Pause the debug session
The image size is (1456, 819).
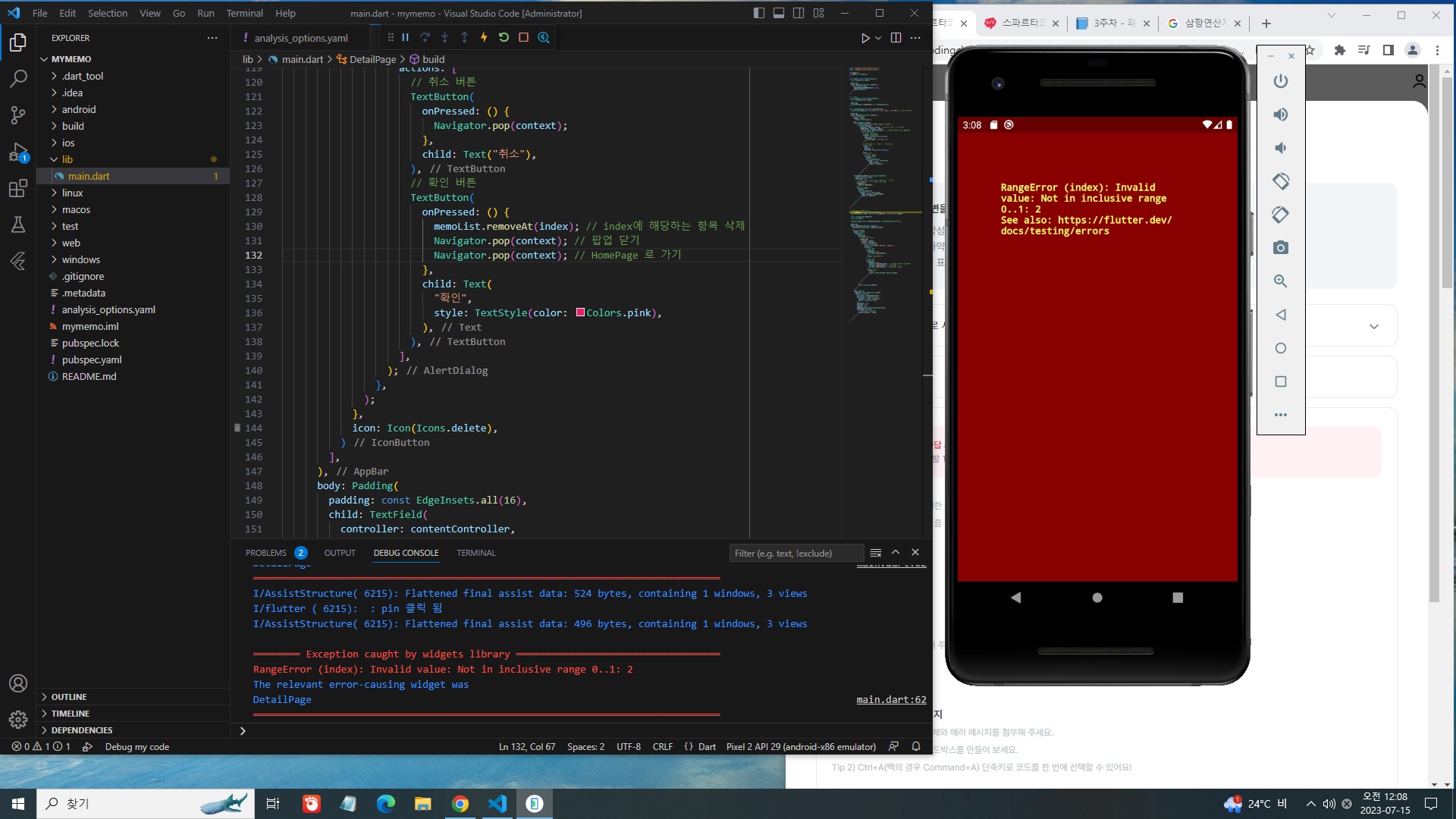pos(406,37)
